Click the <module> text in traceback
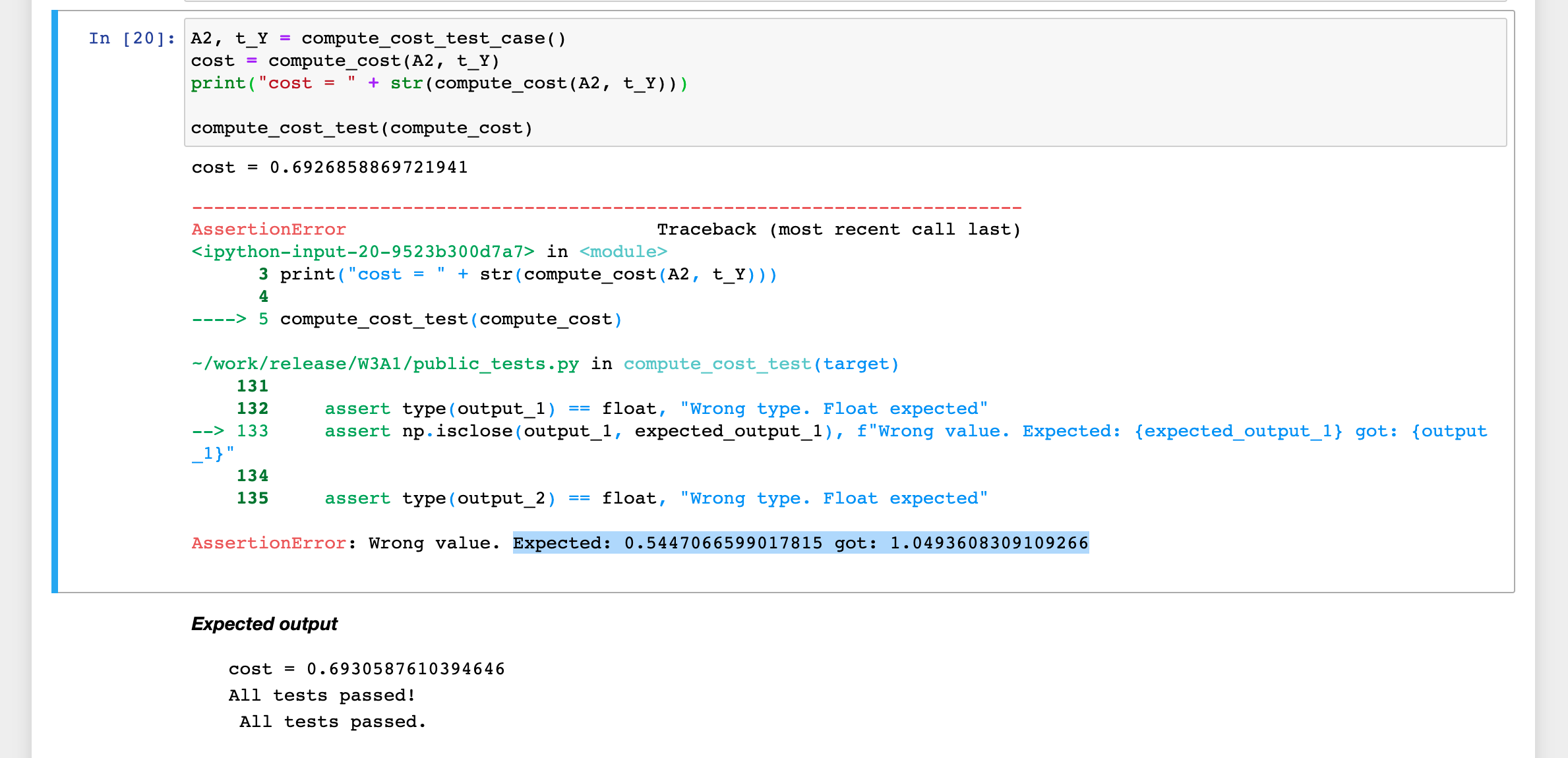 tap(623, 252)
